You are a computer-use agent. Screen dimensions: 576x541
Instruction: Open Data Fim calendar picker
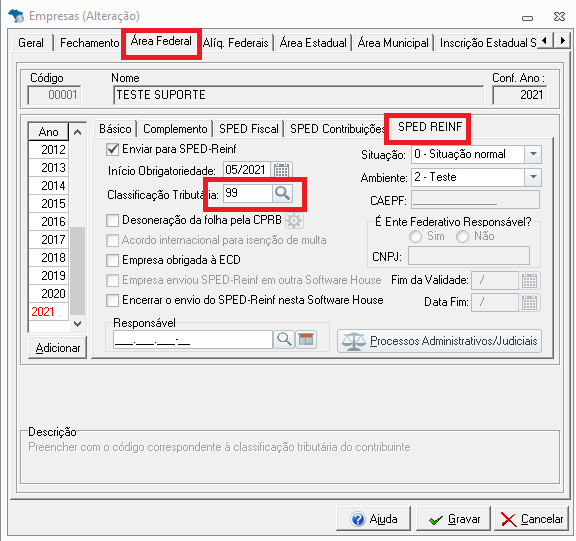529,303
